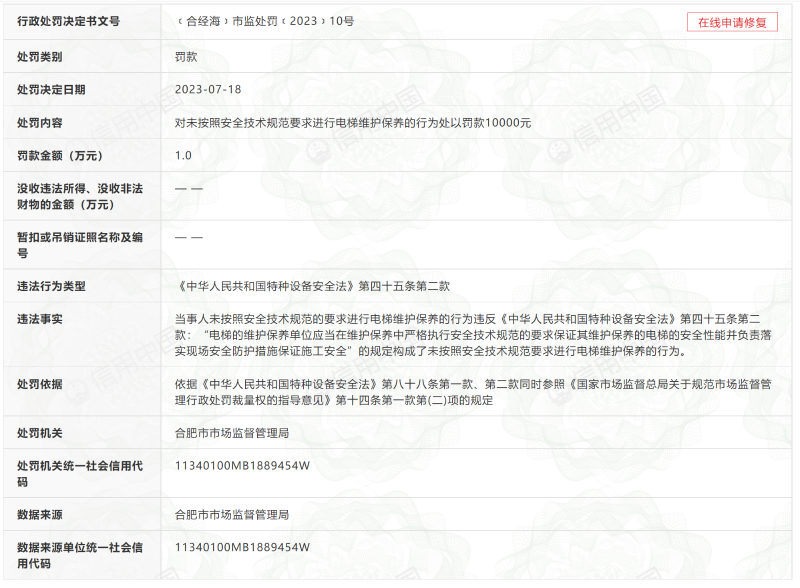
Task: Click the 违法事实 paragraph starting with 当事人未按照
Action: (x=473, y=335)
